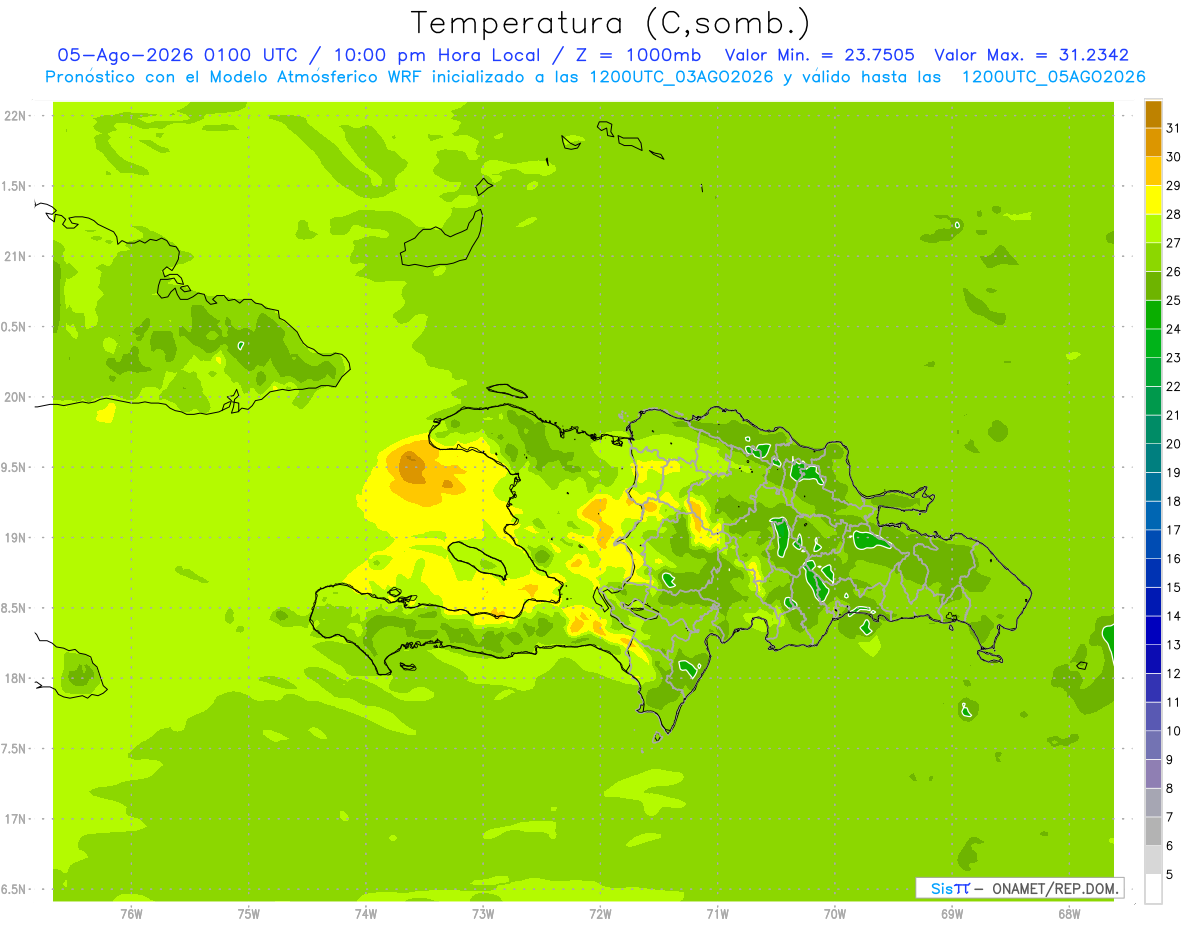Viewport: 1200px width, 927px height.
Task: Pick the blue swatch between 15 and 16
Action: click(x=1153, y=573)
